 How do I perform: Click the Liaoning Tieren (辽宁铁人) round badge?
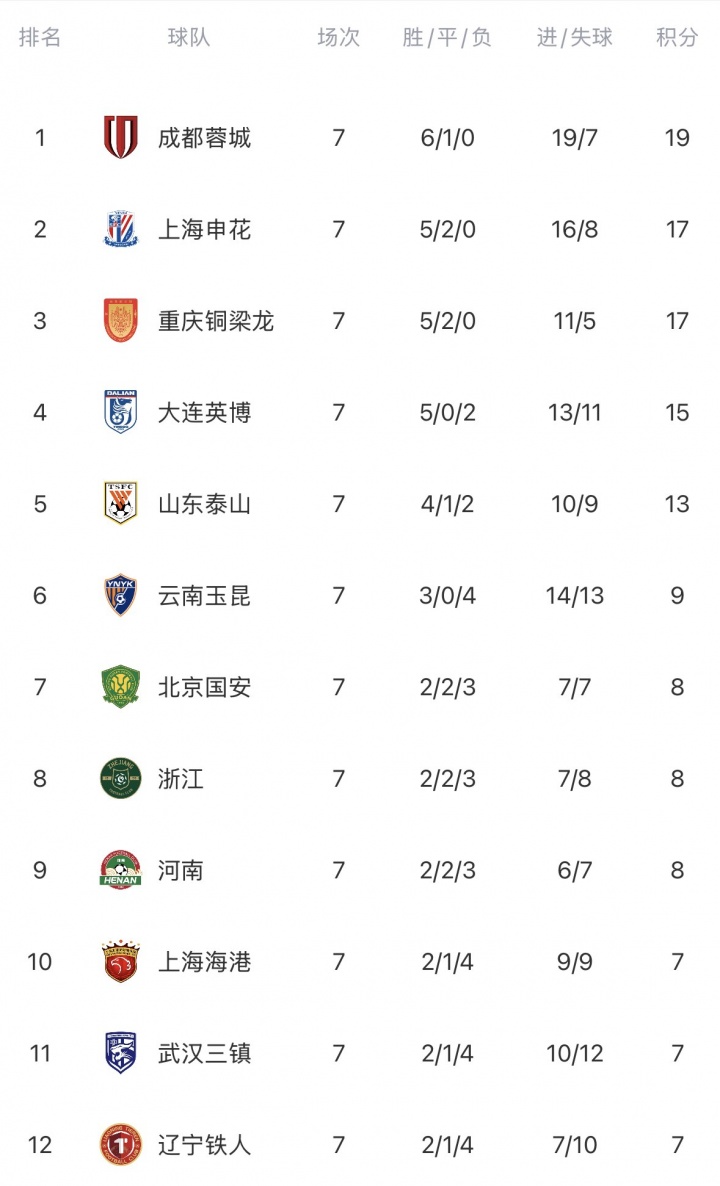point(121,1145)
